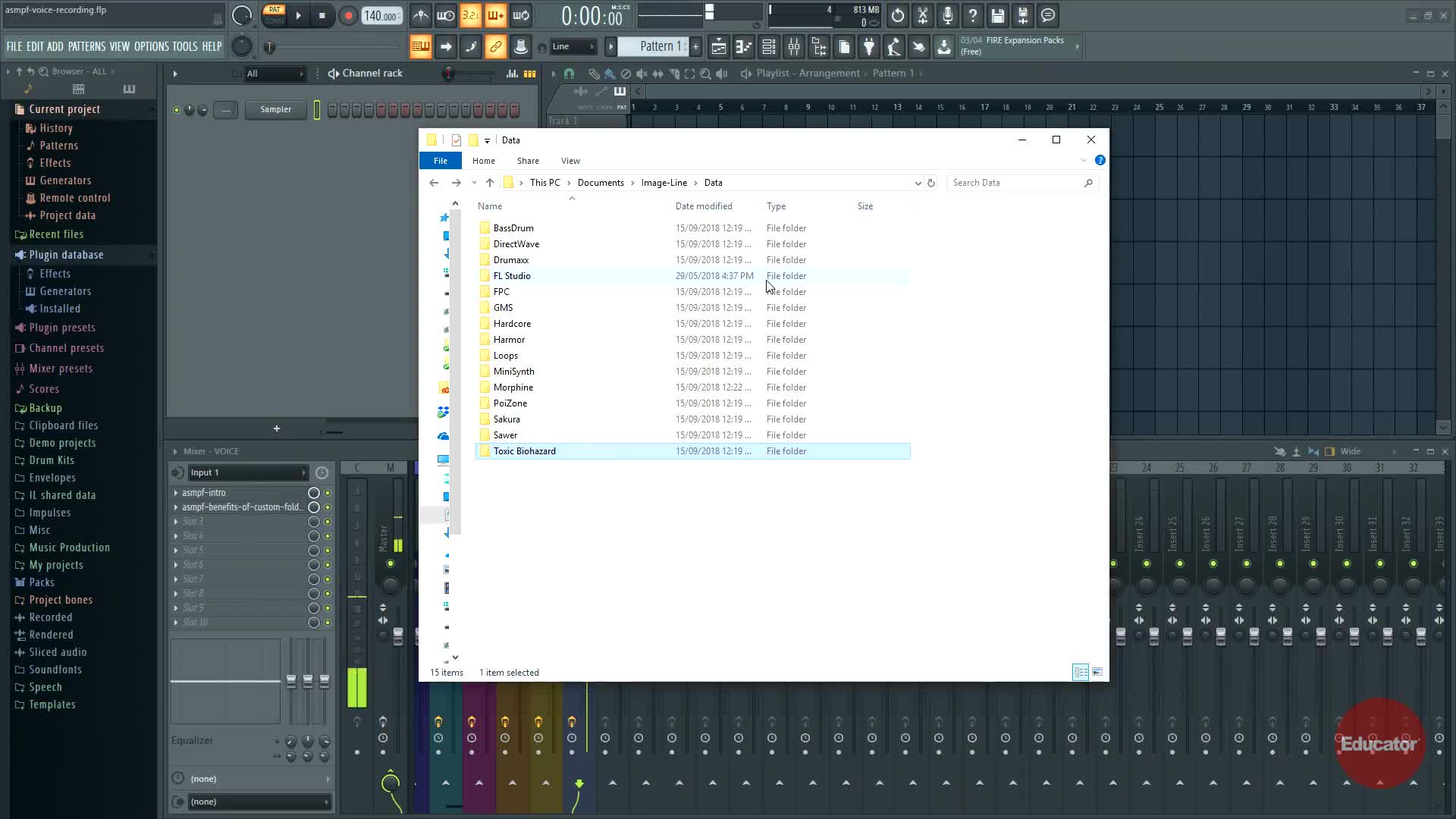Click the save project floppy icon

tap(998, 15)
